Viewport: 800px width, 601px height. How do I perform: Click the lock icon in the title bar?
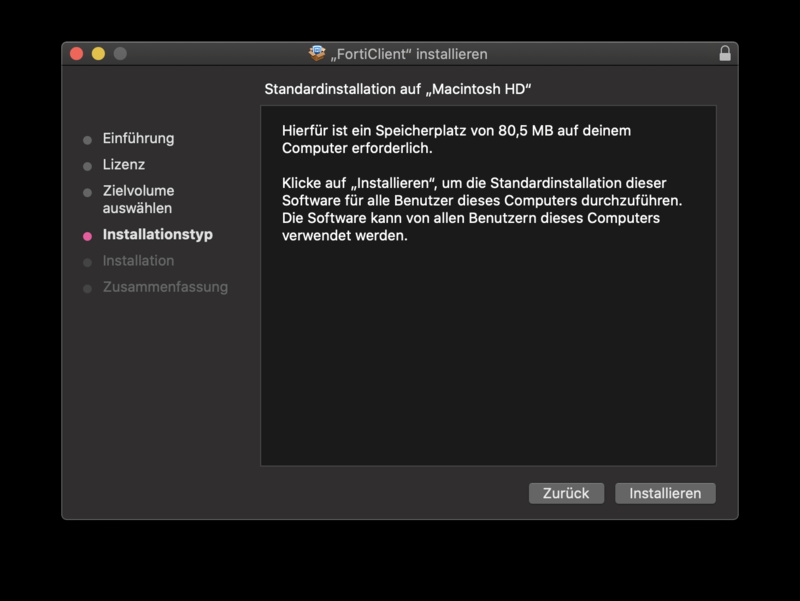pos(725,54)
